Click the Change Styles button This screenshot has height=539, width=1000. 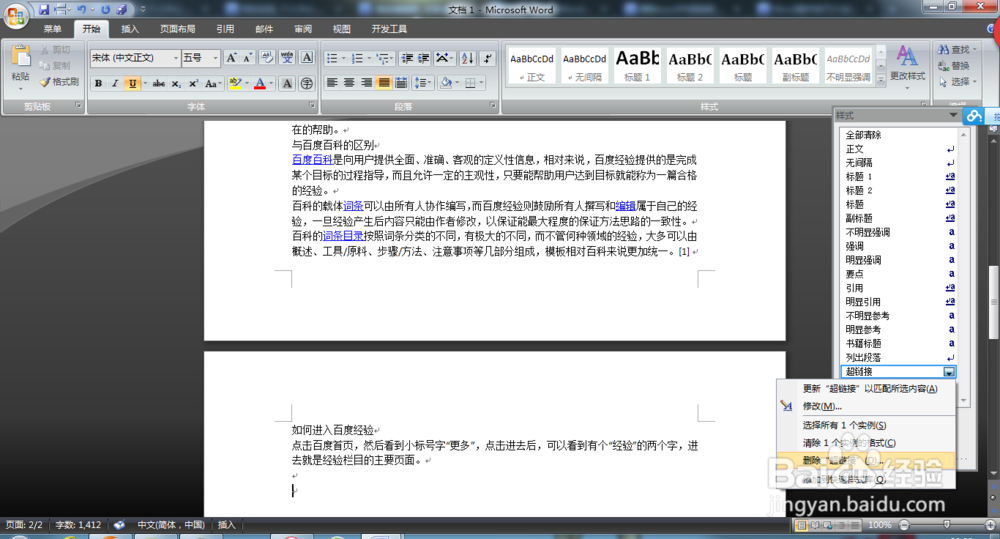pyautogui.click(x=908, y=67)
